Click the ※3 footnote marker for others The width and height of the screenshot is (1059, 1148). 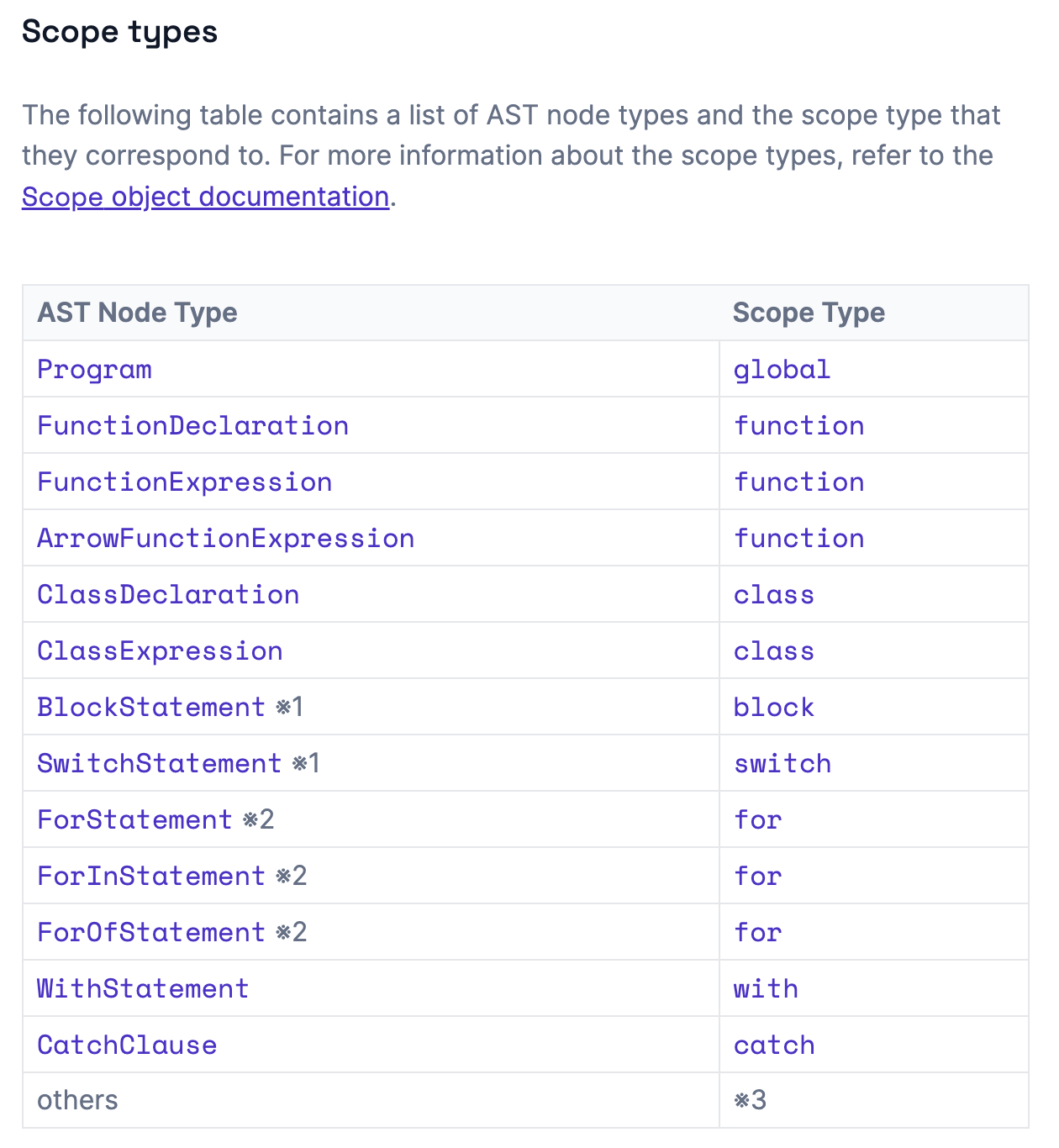pos(750,1100)
